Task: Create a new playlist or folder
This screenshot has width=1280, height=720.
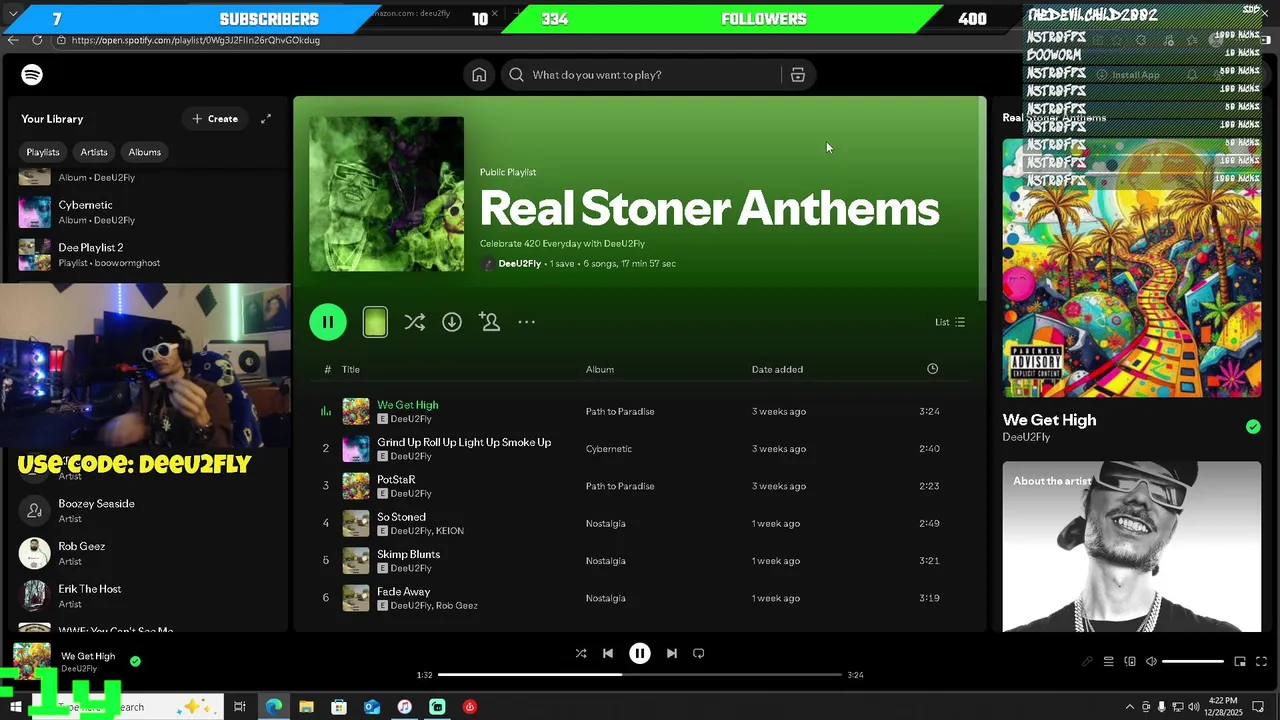Action: pos(215,119)
